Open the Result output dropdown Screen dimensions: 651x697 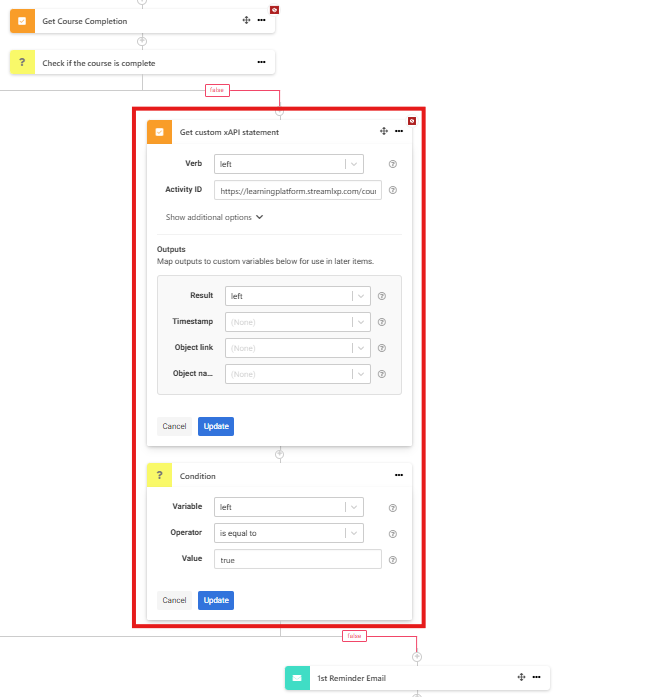pos(298,296)
